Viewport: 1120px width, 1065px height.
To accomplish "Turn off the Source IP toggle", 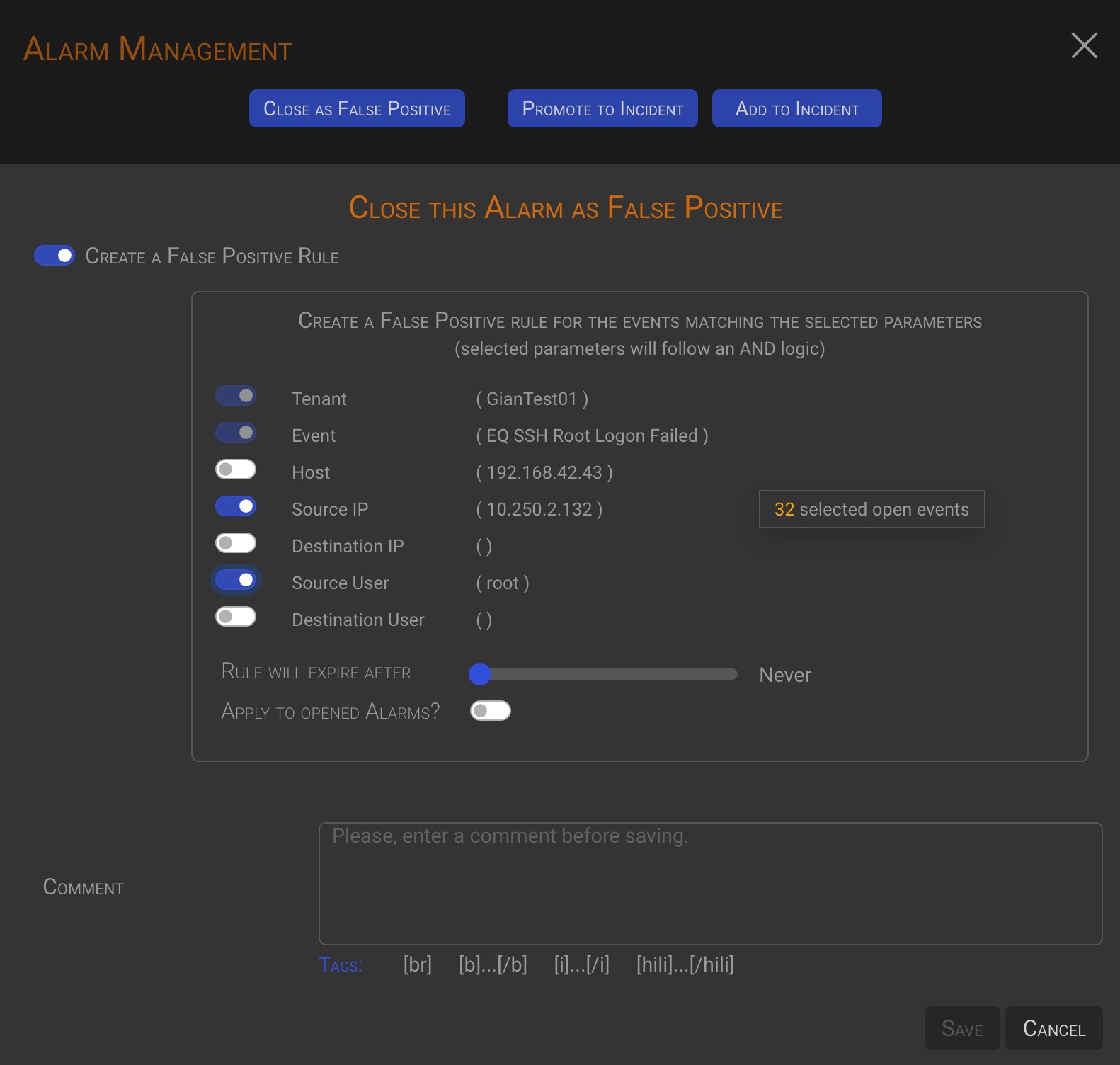I will 236,506.
